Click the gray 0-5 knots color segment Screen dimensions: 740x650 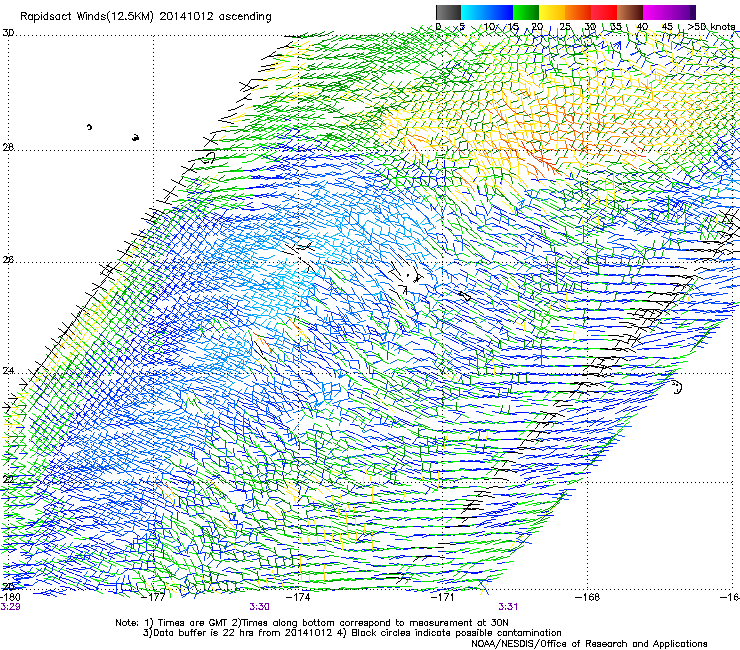coord(448,12)
